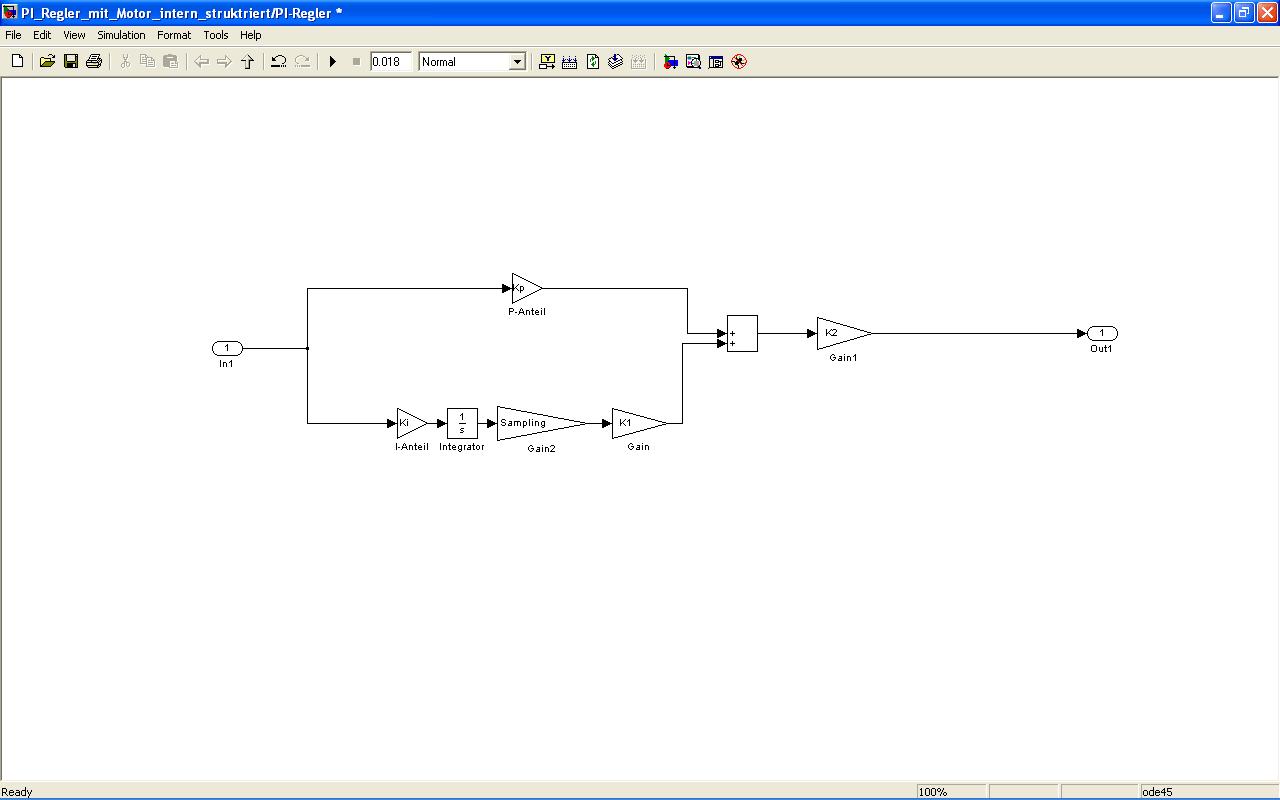This screenshot has height=800, width=1280.
Task: Go up to parent system arrow
Action: (x=247, y=62)
